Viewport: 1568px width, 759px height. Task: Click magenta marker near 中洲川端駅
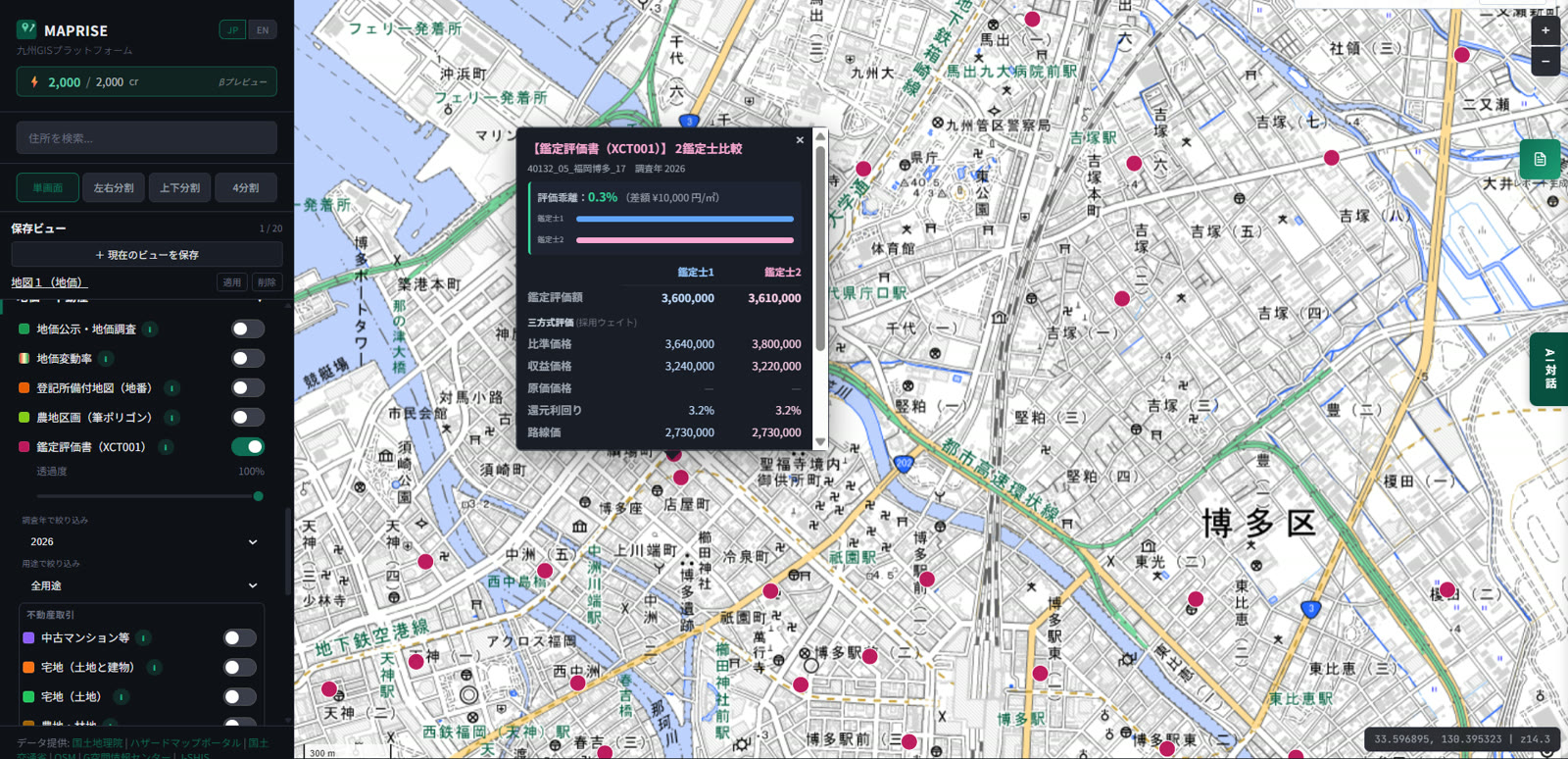click(545, 571)
